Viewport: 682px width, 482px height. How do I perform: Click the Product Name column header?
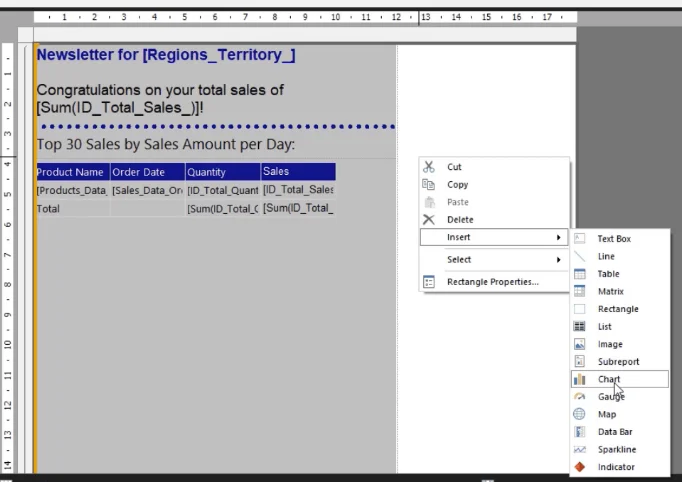(x=73, y=172)
